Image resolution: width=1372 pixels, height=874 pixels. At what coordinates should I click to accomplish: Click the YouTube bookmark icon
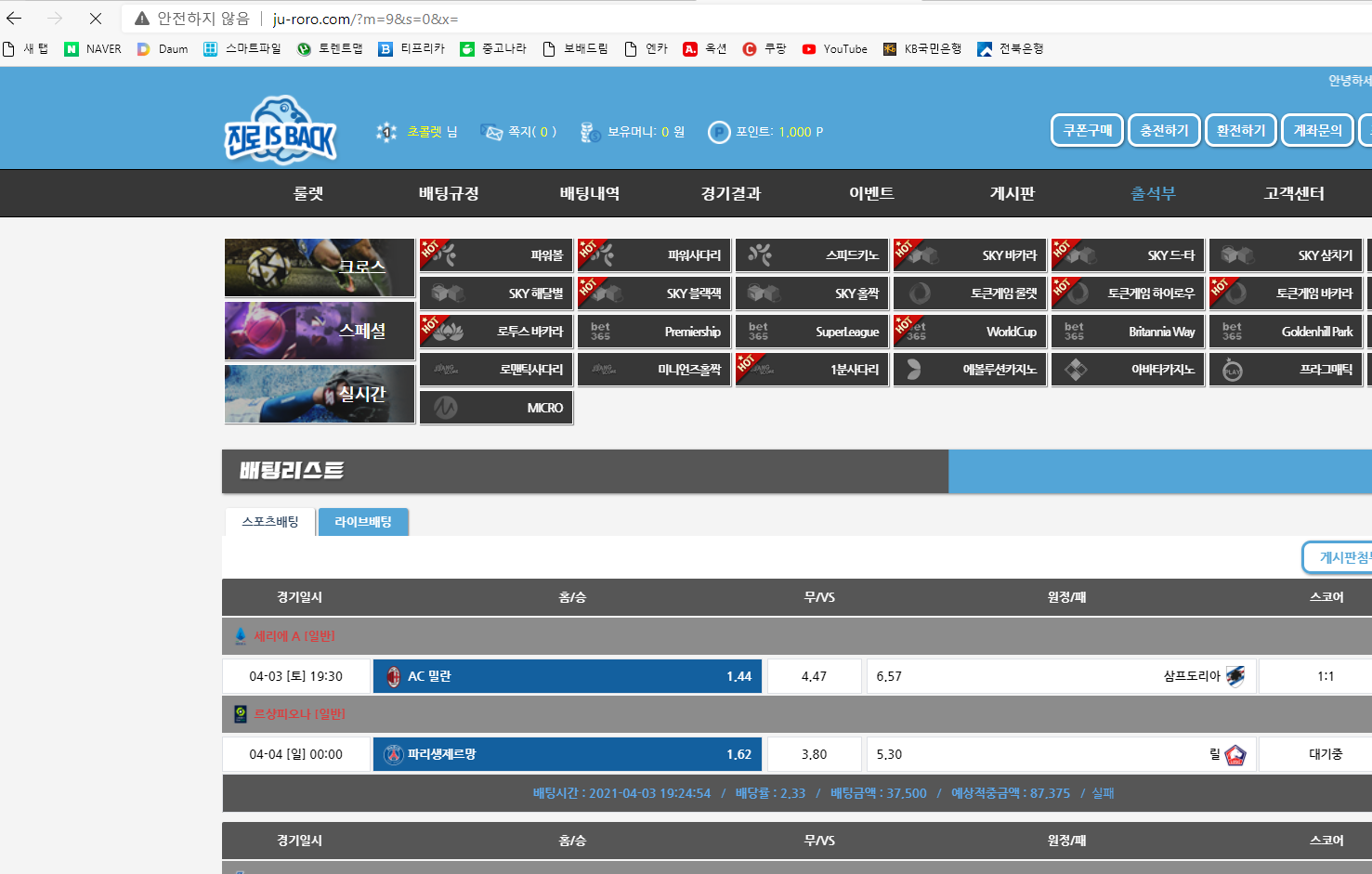tap(809, 49)
